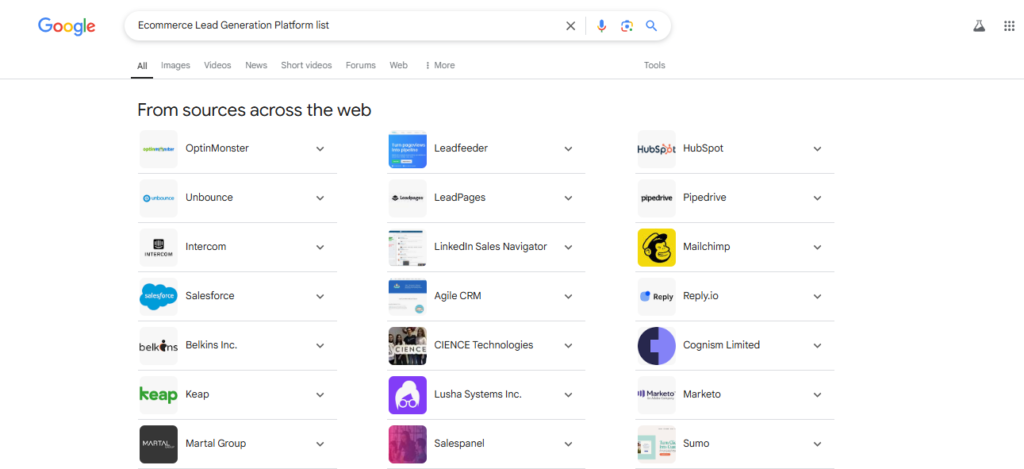Click the Salespanel thumbnail image
This screenshot has height=469, width=1024.
(407, 444)
